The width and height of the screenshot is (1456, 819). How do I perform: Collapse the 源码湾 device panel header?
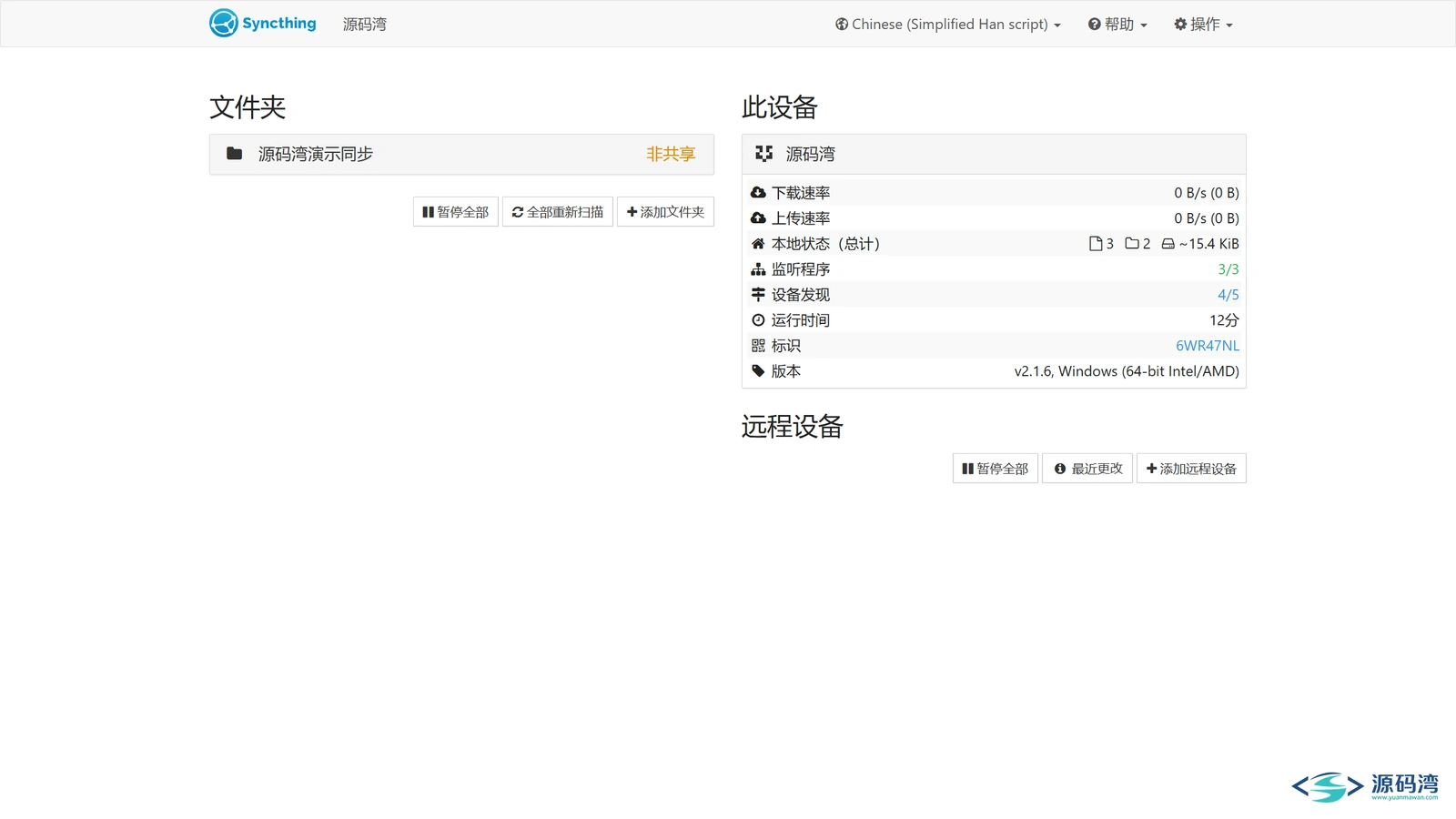click(x=994, y=155)
